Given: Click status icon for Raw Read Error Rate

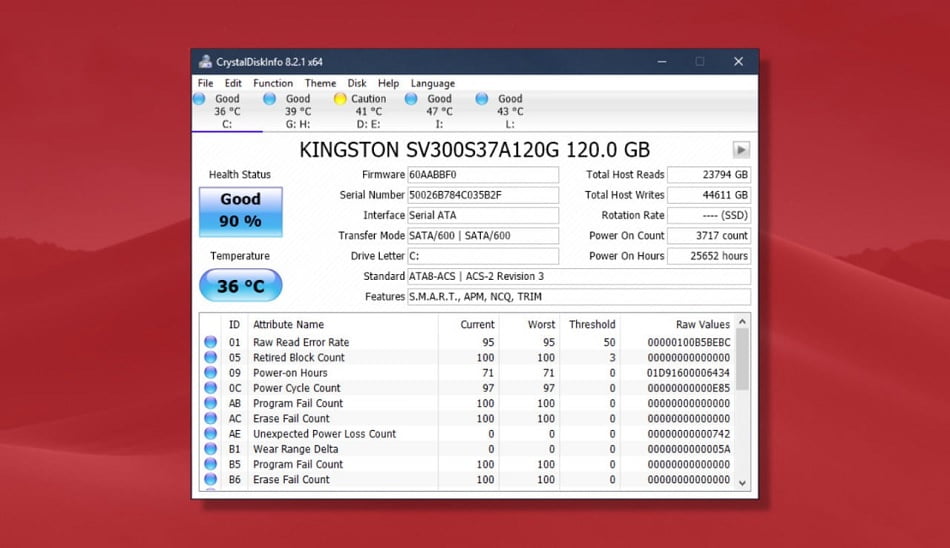Looking at the screenshot, I should [x=210, y=342].
